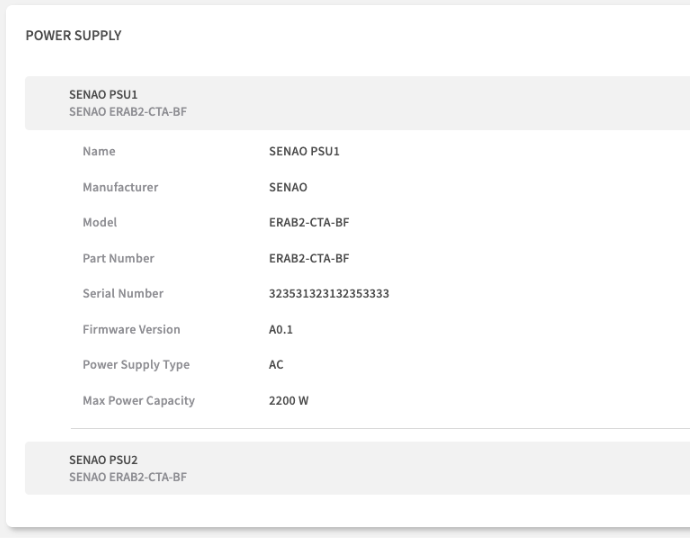Click the Firmware Version field label
Image resolution: width=690 pixels, height=538 pixels.
coord(131,329)
